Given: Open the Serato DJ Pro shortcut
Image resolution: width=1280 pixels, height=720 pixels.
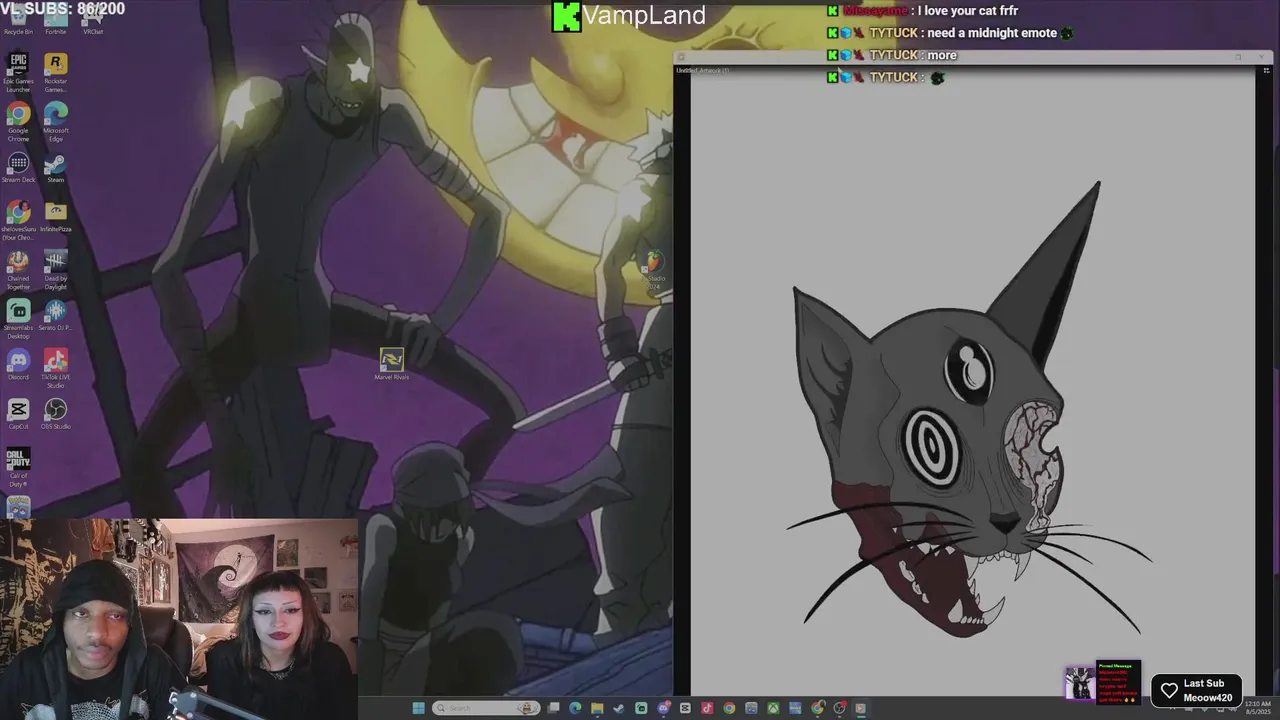Looking at the screenshot, I should pyautogui.click(x=56, y=315).
